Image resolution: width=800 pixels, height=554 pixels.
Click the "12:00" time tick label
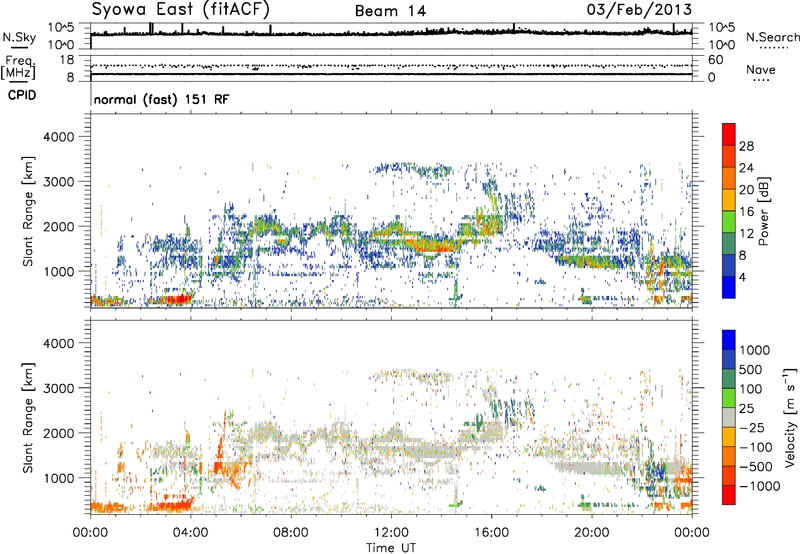pyautogui.click(x=391, y=533)
